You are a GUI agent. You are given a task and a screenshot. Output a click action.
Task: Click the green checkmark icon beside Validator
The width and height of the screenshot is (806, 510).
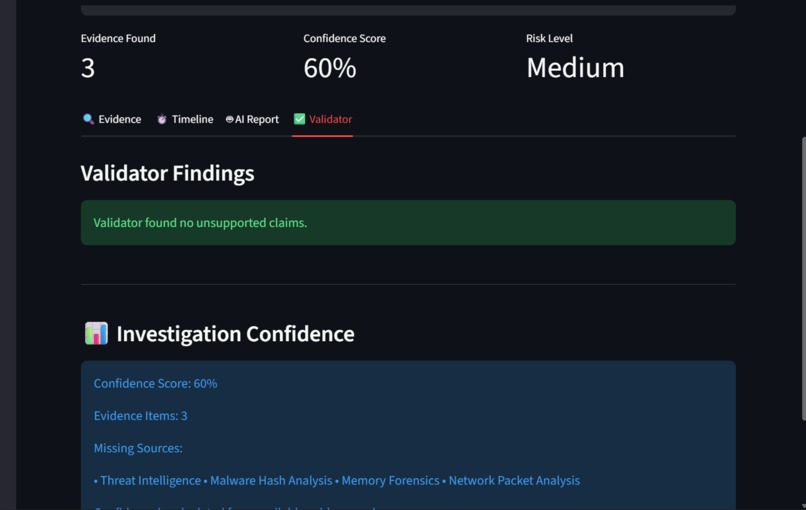point(299,119)
